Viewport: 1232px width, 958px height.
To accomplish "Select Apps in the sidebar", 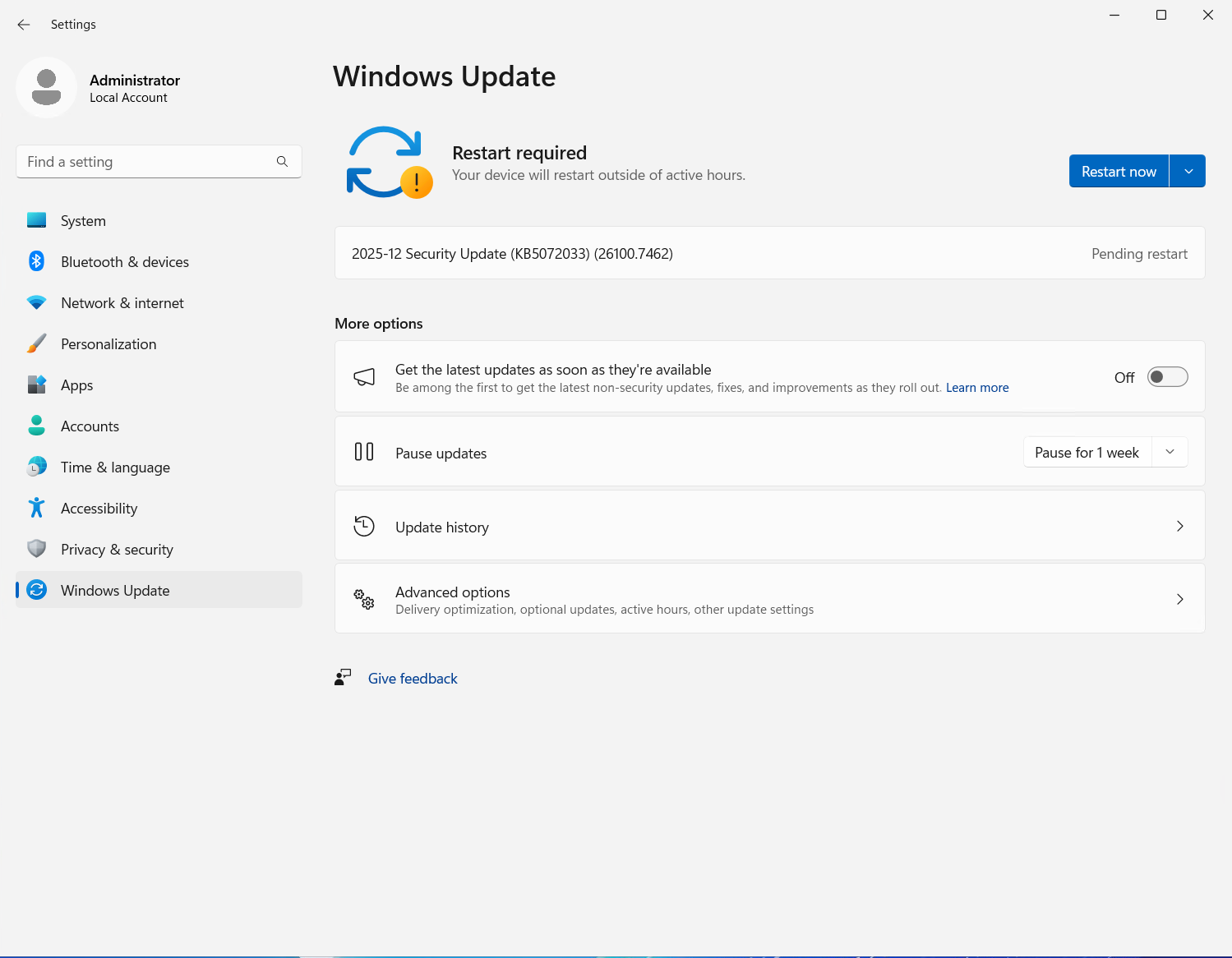I will tap(159, 385).
